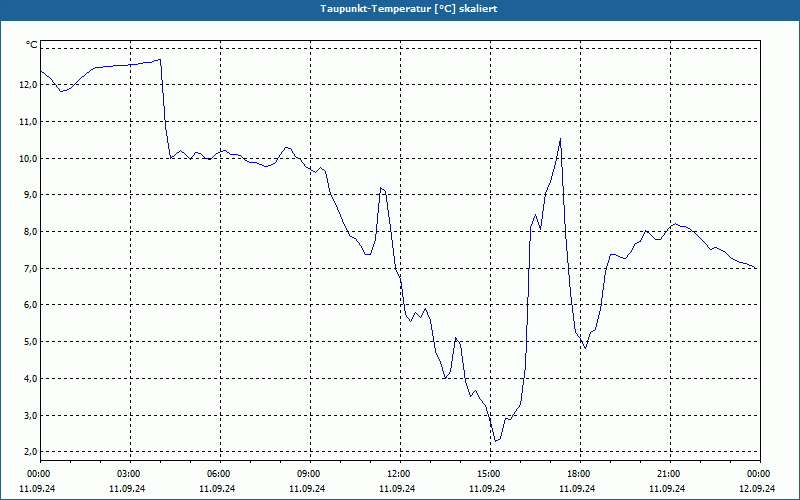
Task: Click the chart title 'Taupunkt-Temperatur [°C] skaliert'
Action: click(x=409, y=9)
